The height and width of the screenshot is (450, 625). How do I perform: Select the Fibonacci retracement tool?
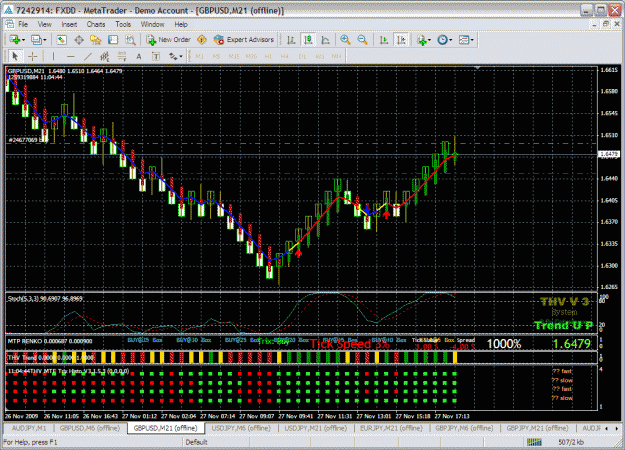pyautogui.click(x=122, y=56)
